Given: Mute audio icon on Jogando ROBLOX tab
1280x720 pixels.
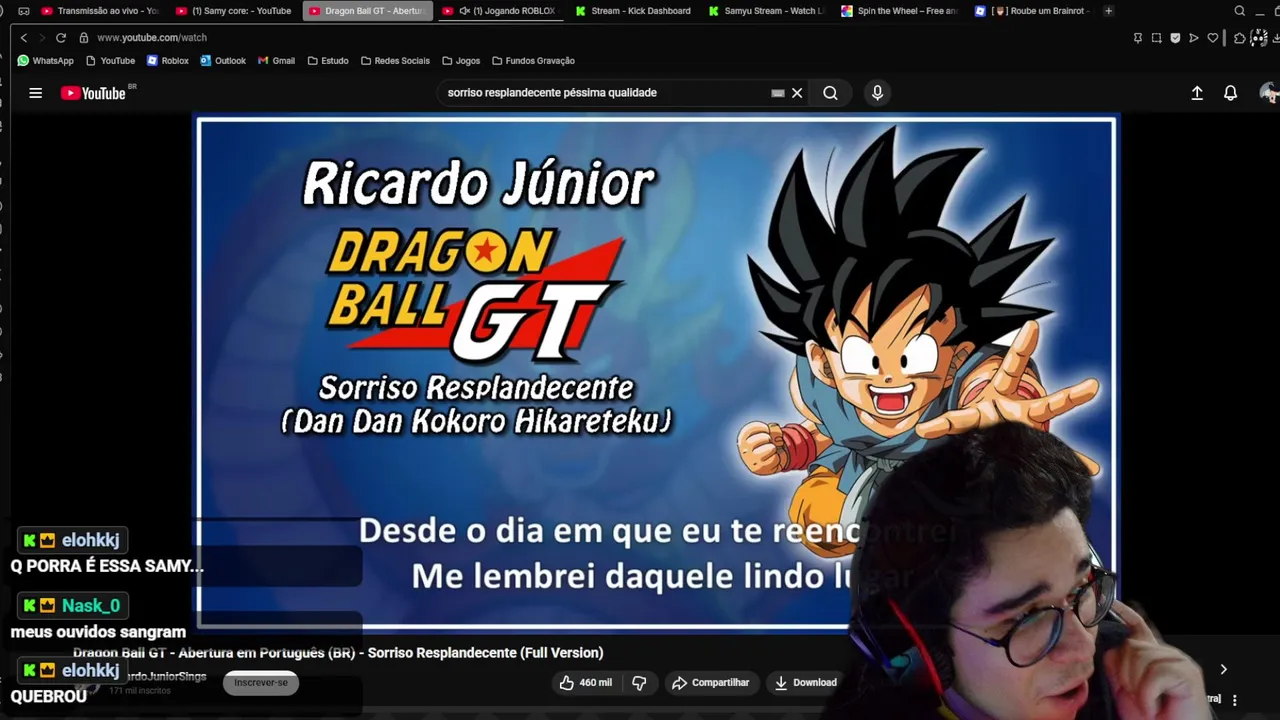Looking at the screenshot, I should 464,11.
